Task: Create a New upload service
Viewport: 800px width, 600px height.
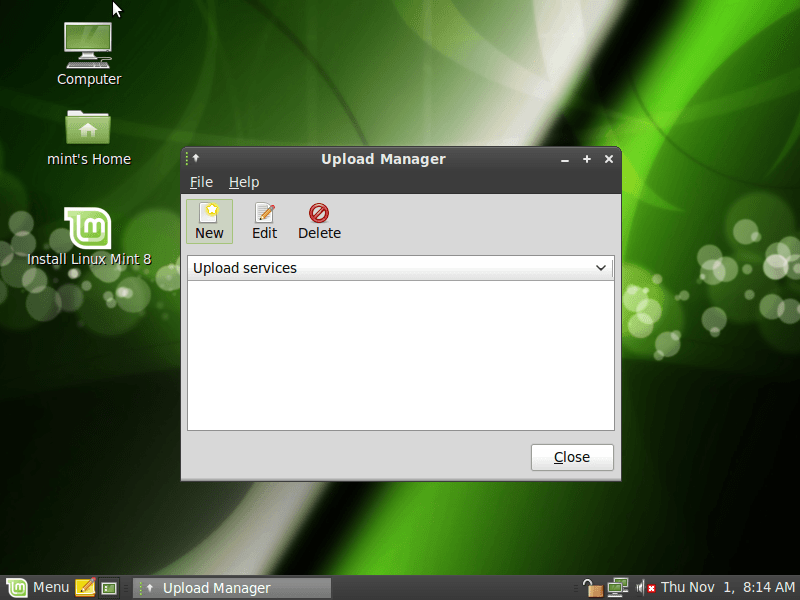Action: (x=209, y=221)
